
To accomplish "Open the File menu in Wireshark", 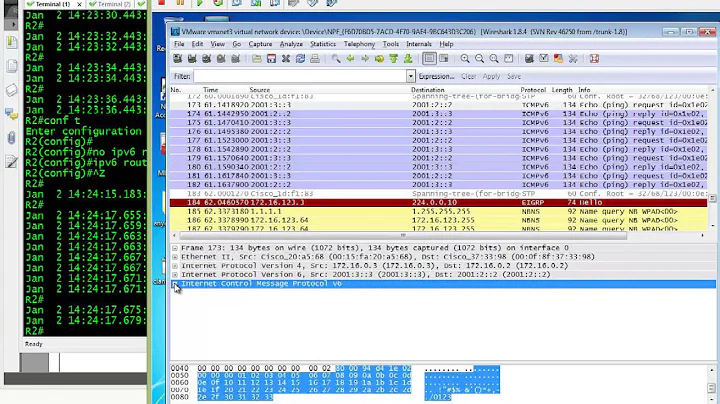I will click(179, 44).
